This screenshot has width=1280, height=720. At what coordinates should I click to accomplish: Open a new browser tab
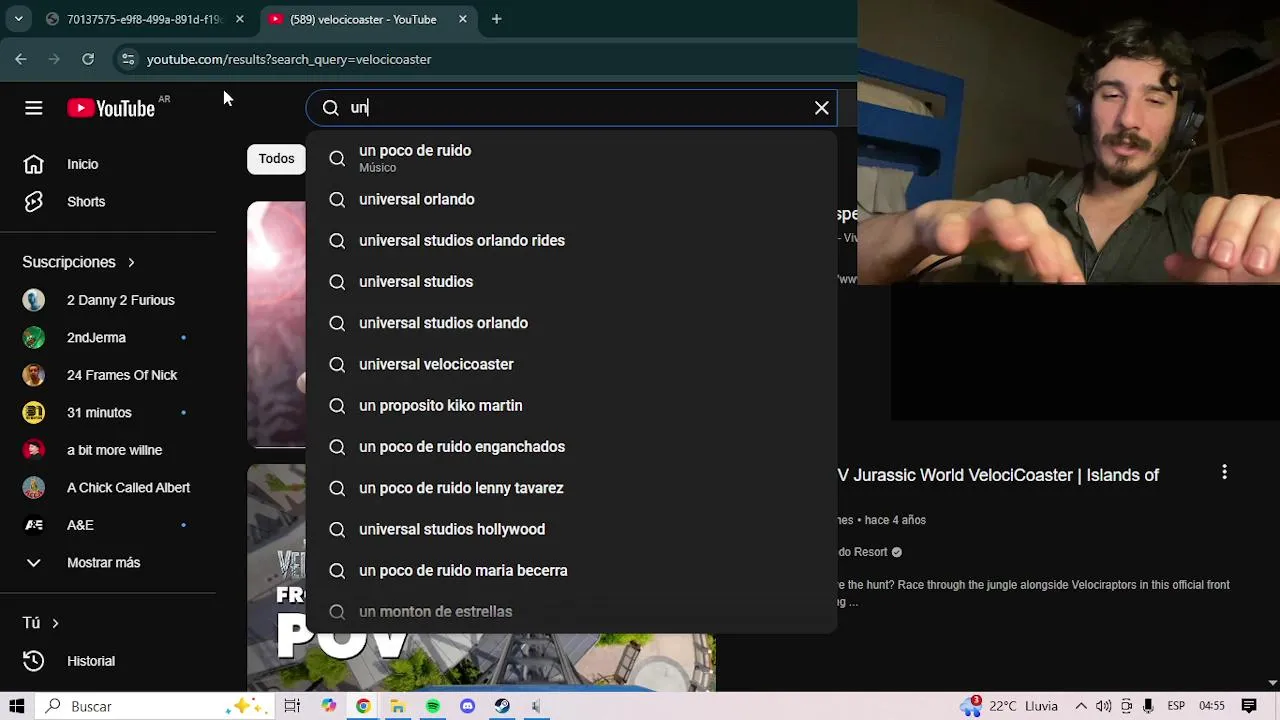tap(496, 19)
